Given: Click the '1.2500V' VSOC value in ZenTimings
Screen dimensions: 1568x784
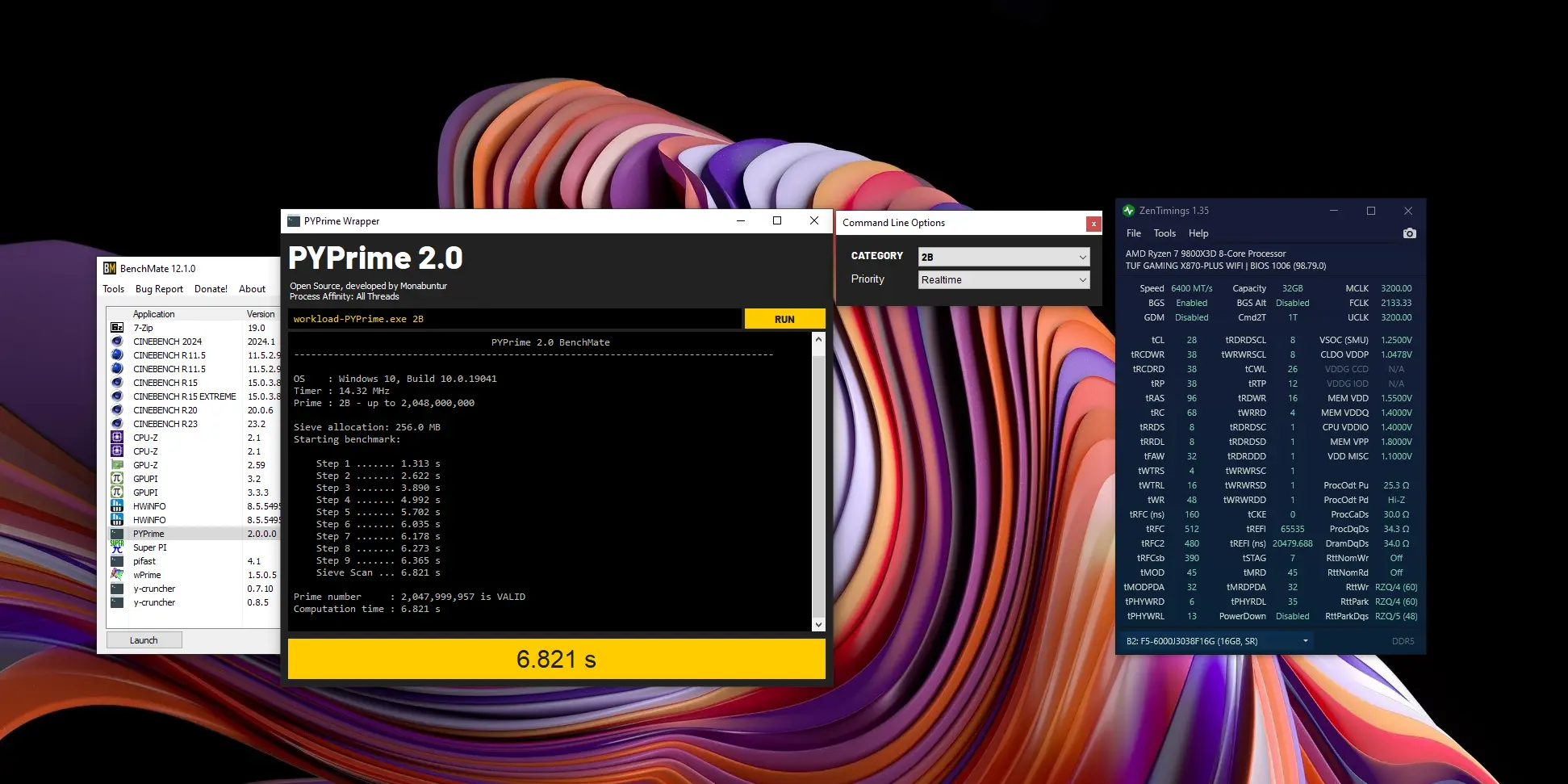Looking at the screenshot, I should [x=1396, y=340].
